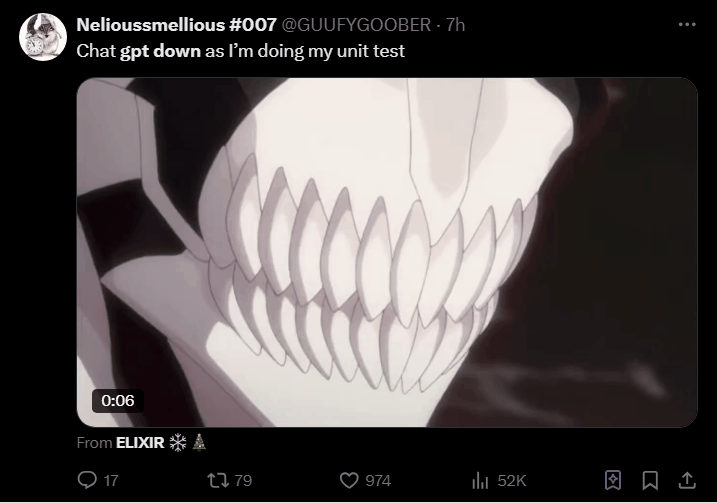
Task: Click the 52K views count
Action: point(512,481)
